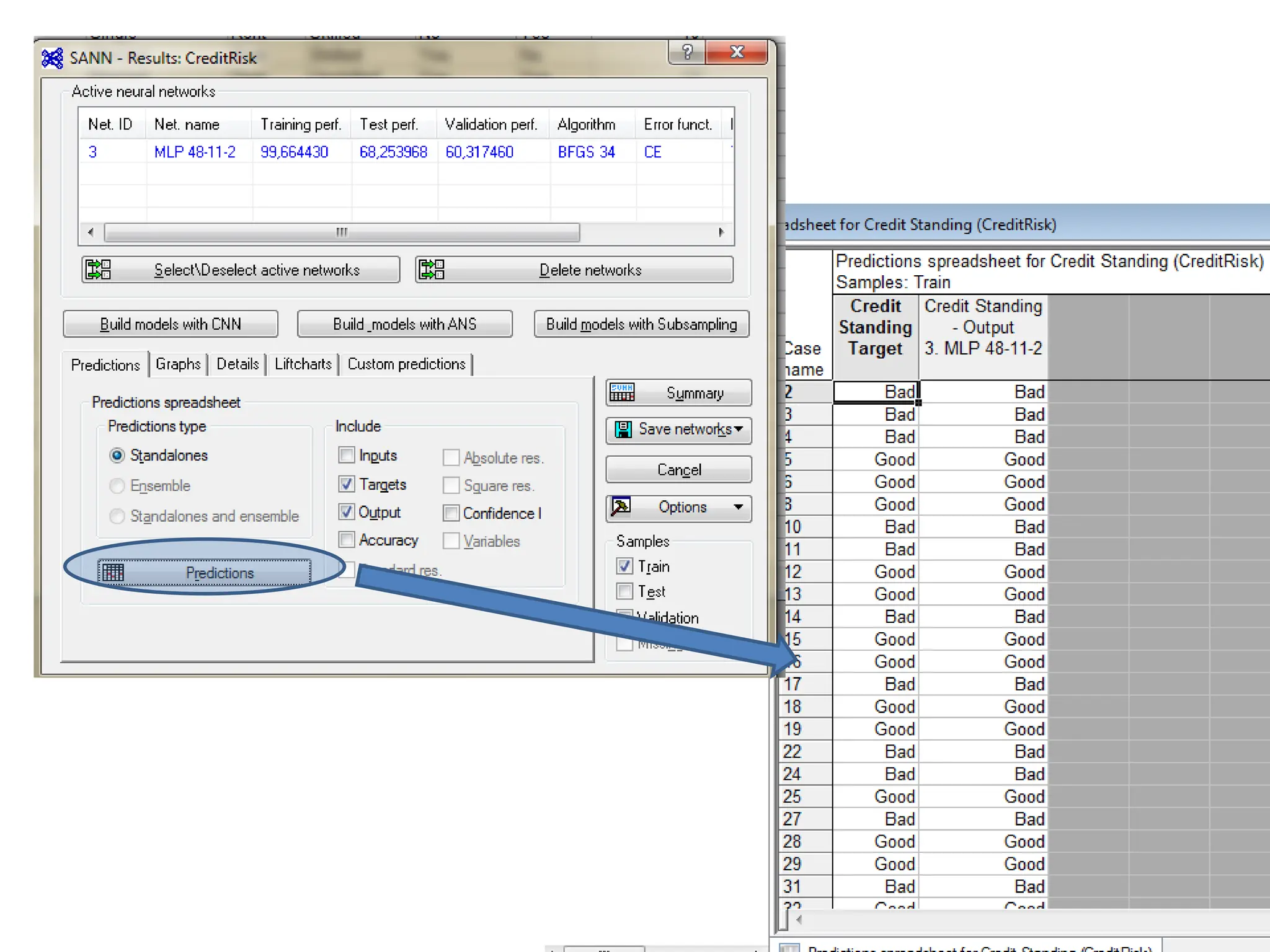Select the MLP 48-11-2 network row
The image size is (1270, 952).
click(x=195, y=152)
